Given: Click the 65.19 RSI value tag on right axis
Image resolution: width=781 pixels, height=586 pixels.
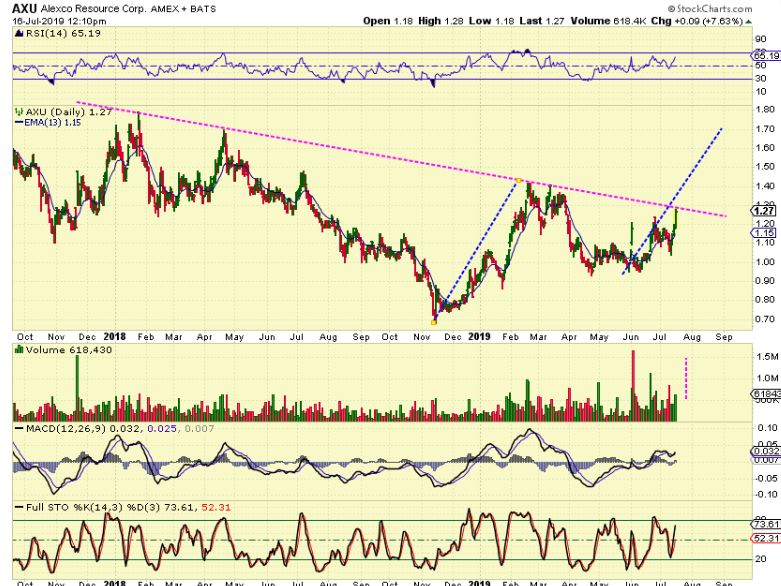Looking at the screenshot, I should (766, 56).
